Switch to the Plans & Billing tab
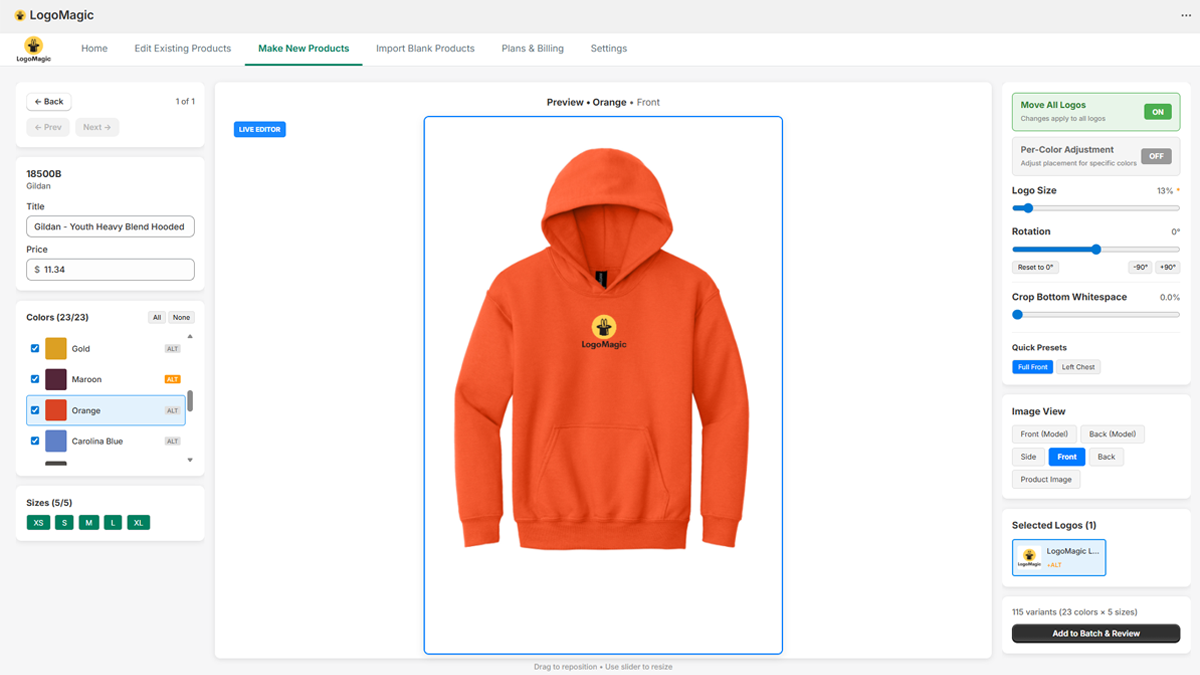 pos(532,48)
